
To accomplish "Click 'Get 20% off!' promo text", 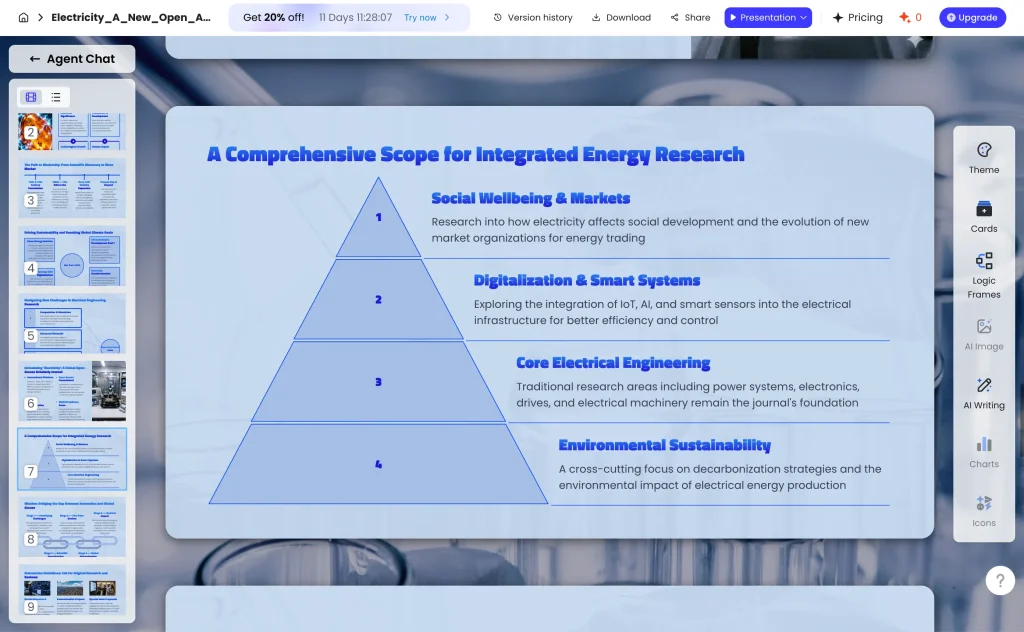I will pyautogui.click(x=274, y=18).
